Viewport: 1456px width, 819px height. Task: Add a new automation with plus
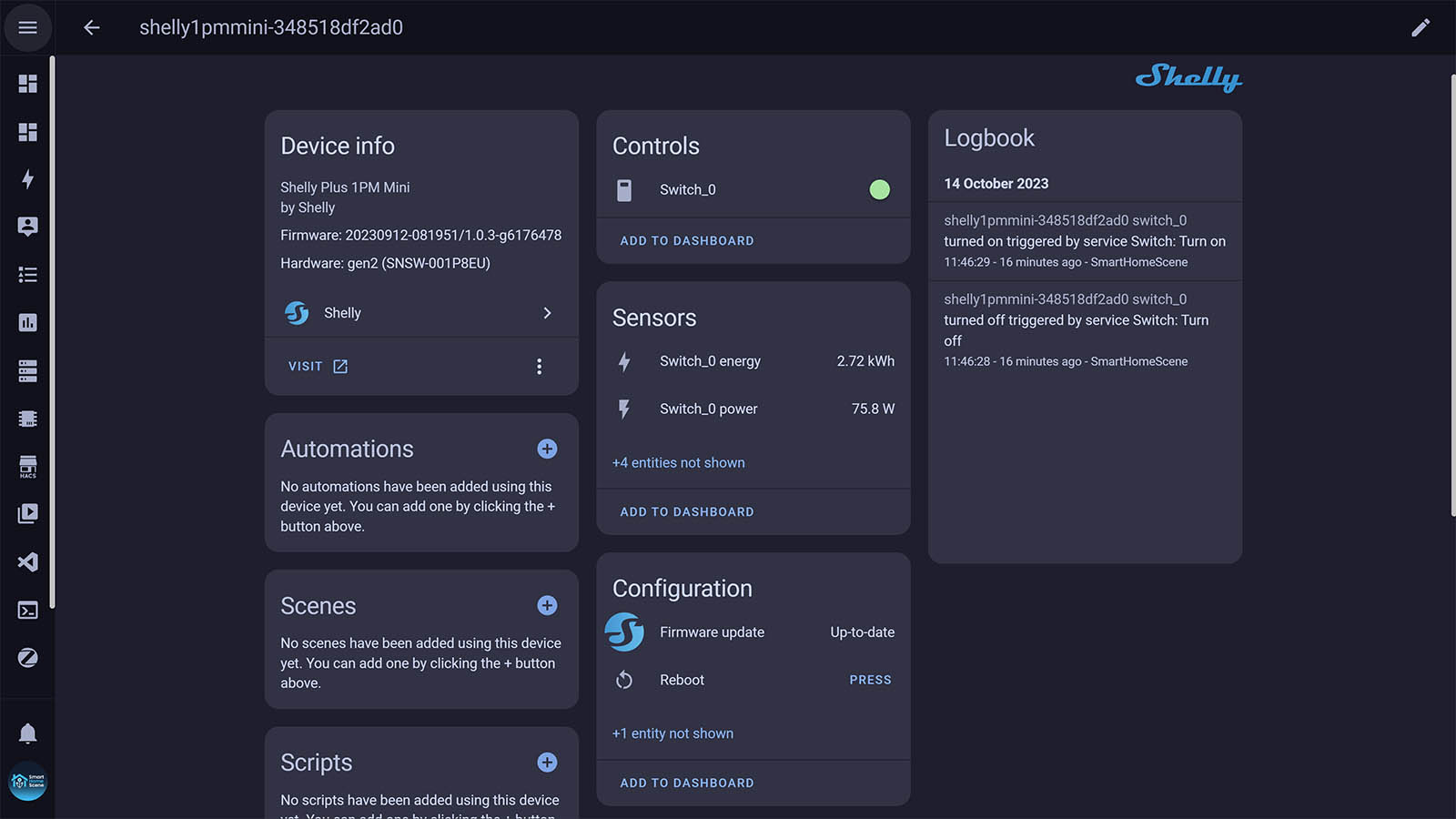click(547, 449)
